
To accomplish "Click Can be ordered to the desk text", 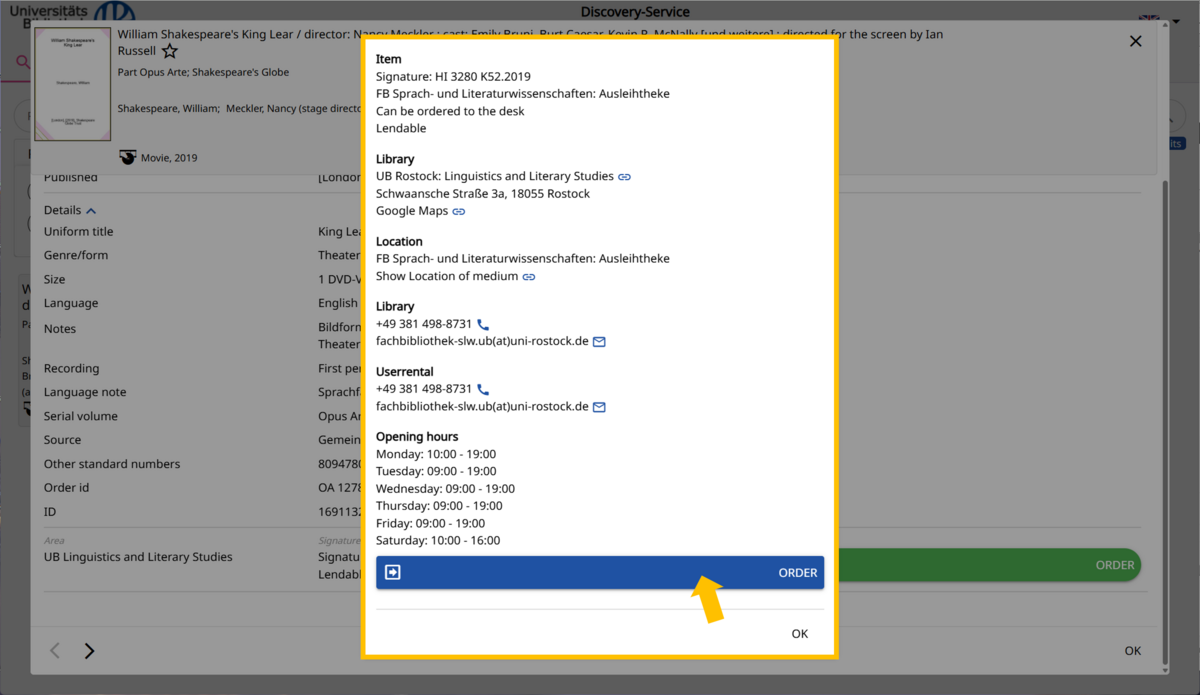I will 450,111.
